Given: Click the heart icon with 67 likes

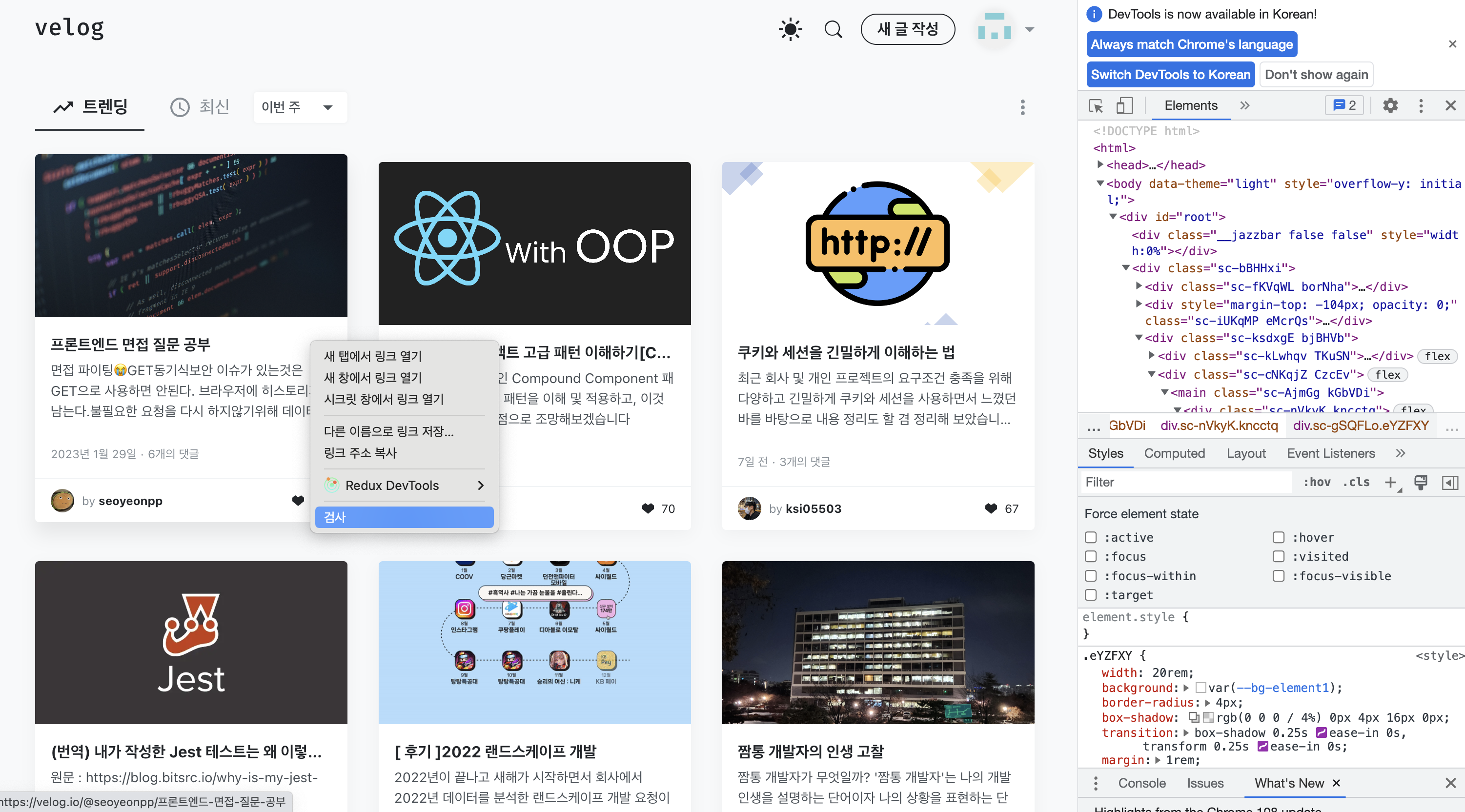Looking at the screenshot, I should [x=991, y=508].
